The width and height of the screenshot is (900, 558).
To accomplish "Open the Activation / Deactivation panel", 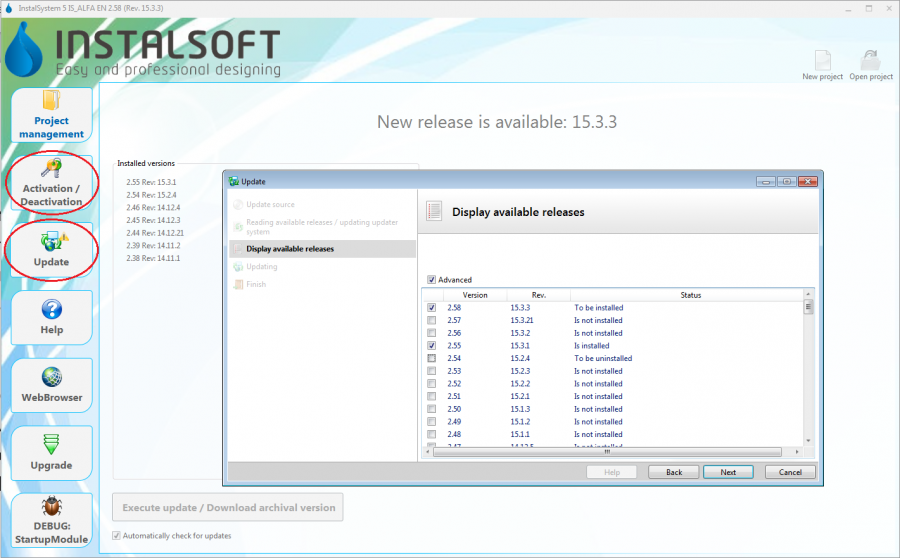I will click(51, 182).
